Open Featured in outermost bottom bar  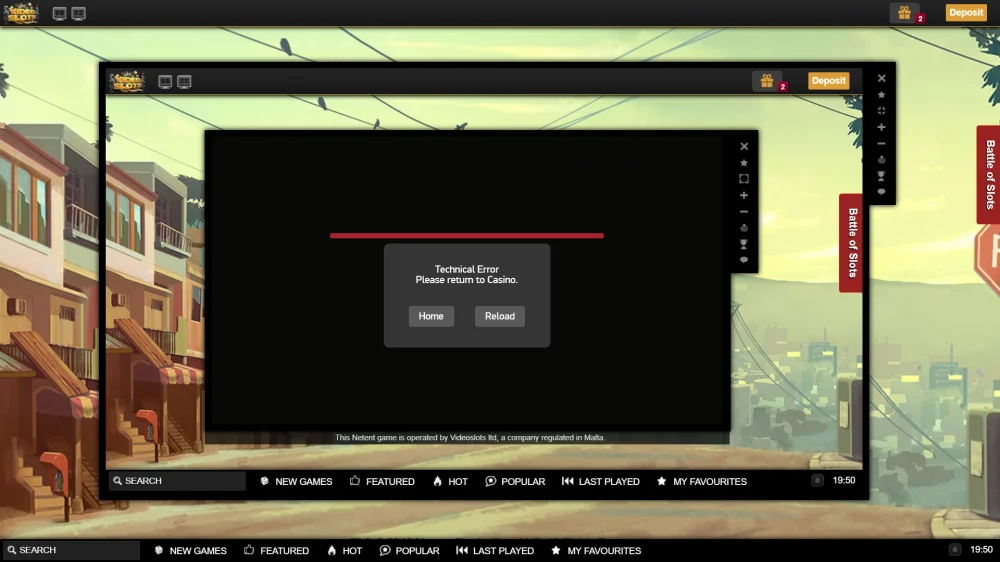point(276,551)
